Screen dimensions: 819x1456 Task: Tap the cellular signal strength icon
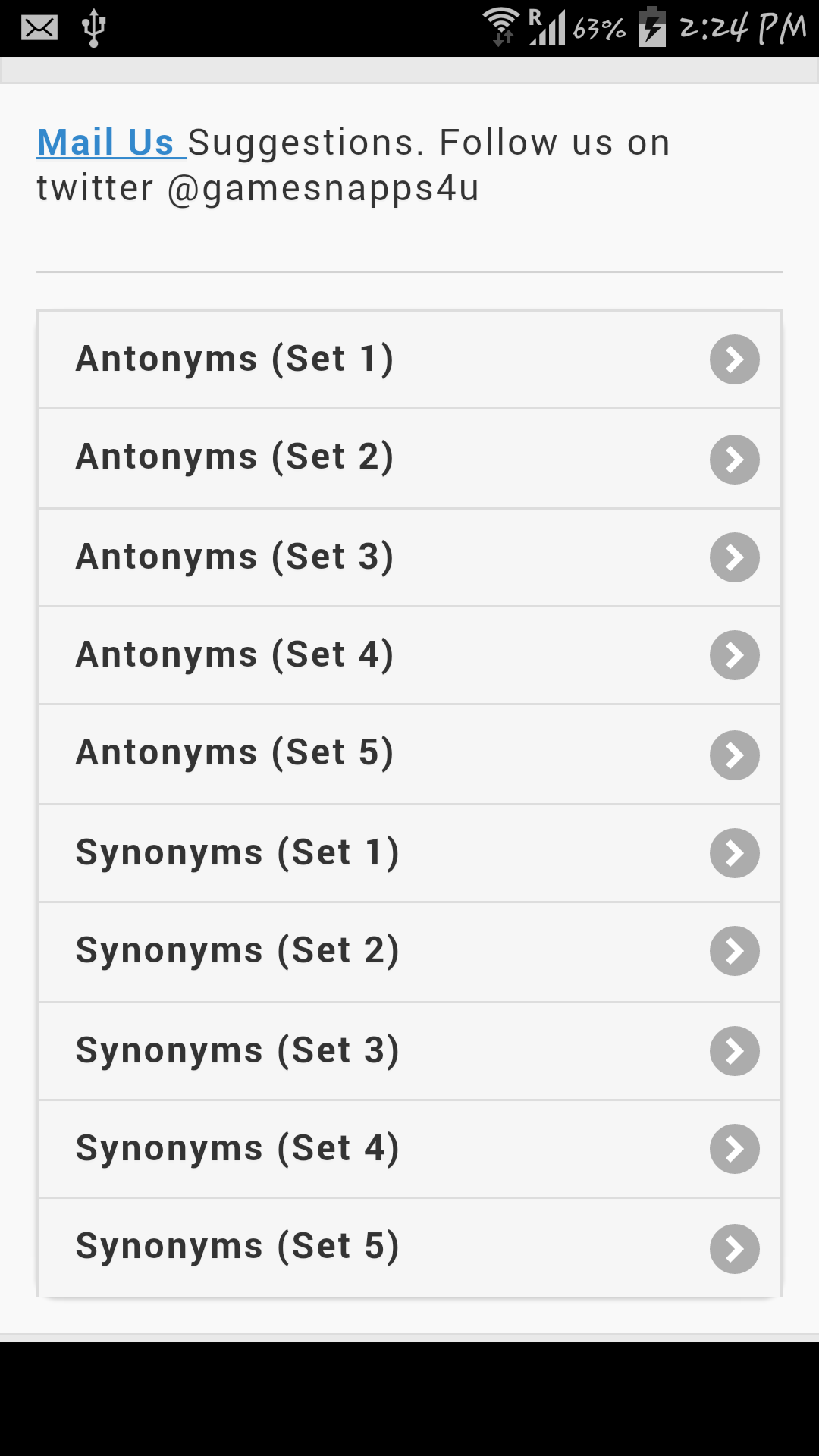pos(547,27)
